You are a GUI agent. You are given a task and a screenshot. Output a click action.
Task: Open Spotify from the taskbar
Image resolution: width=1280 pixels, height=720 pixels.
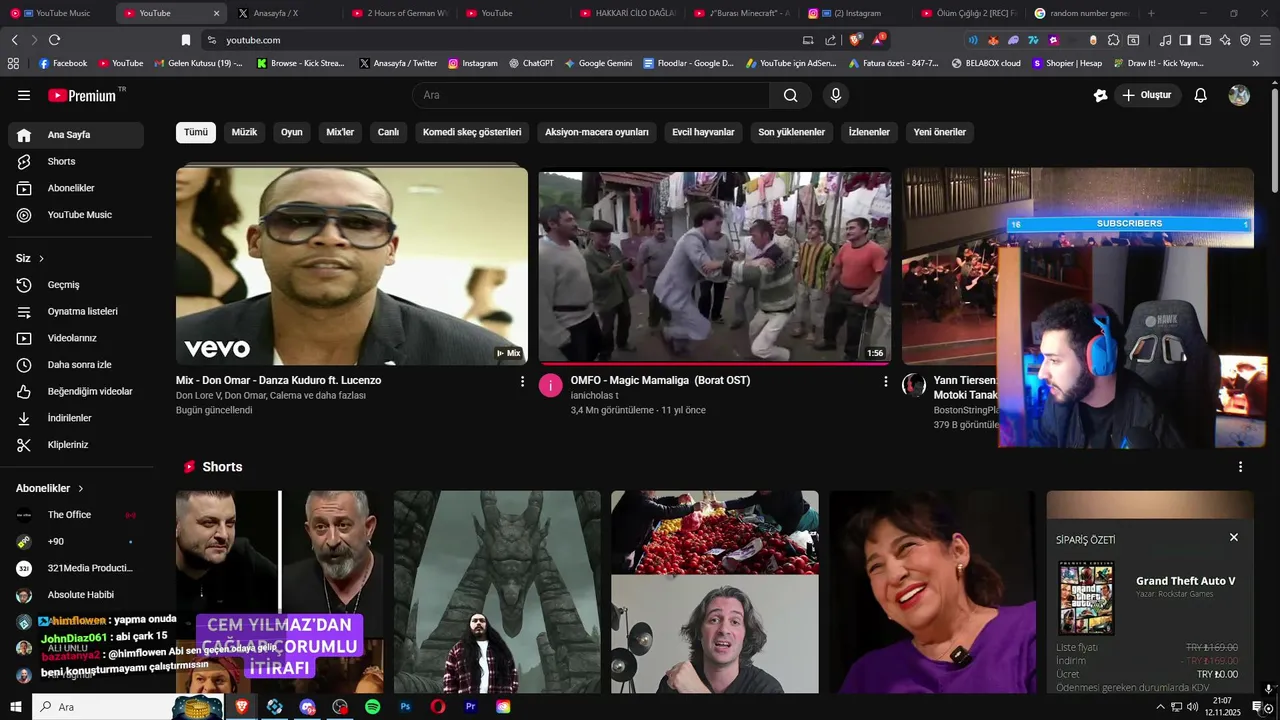(372, 707)
